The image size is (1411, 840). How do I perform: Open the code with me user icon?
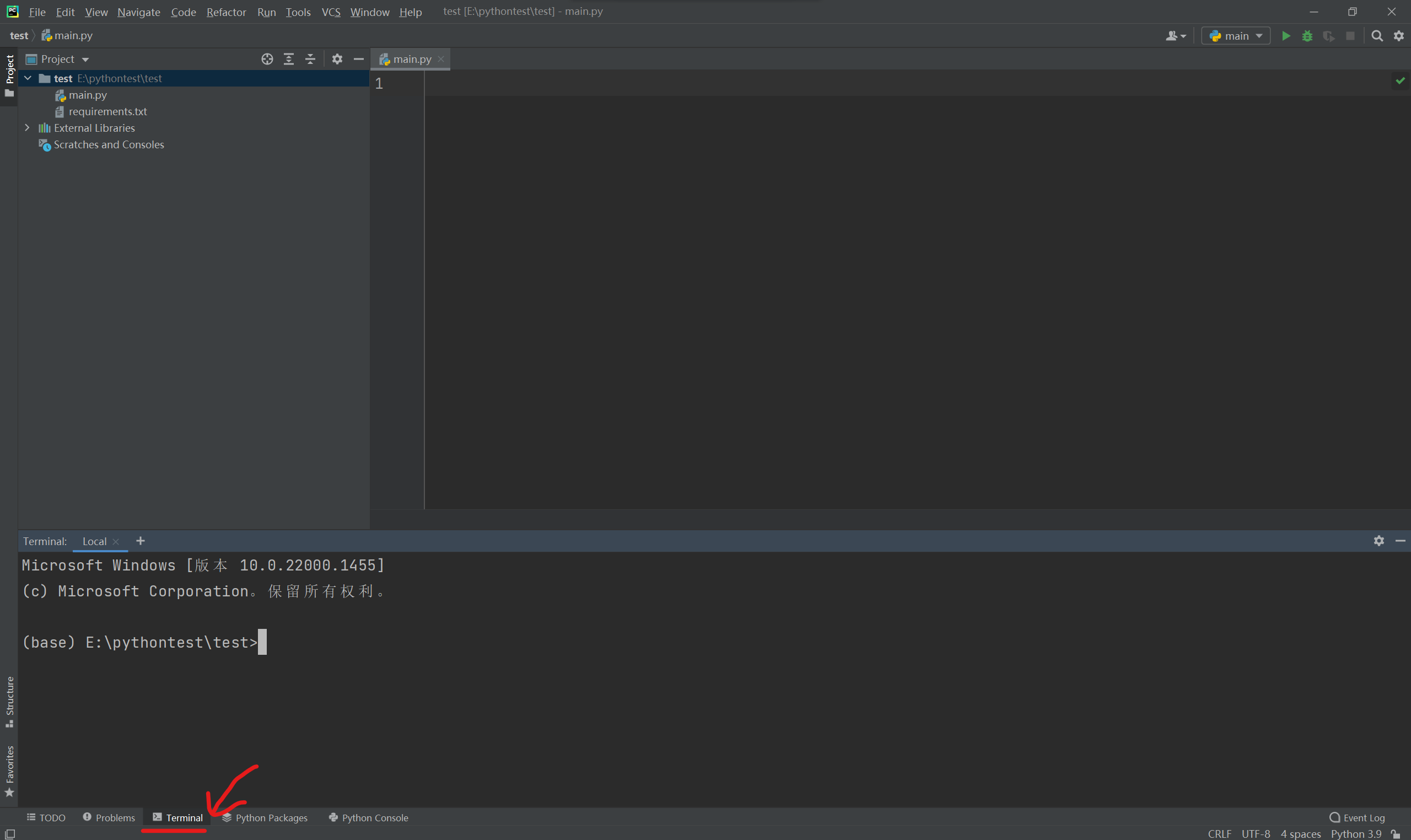[1176, 36]
